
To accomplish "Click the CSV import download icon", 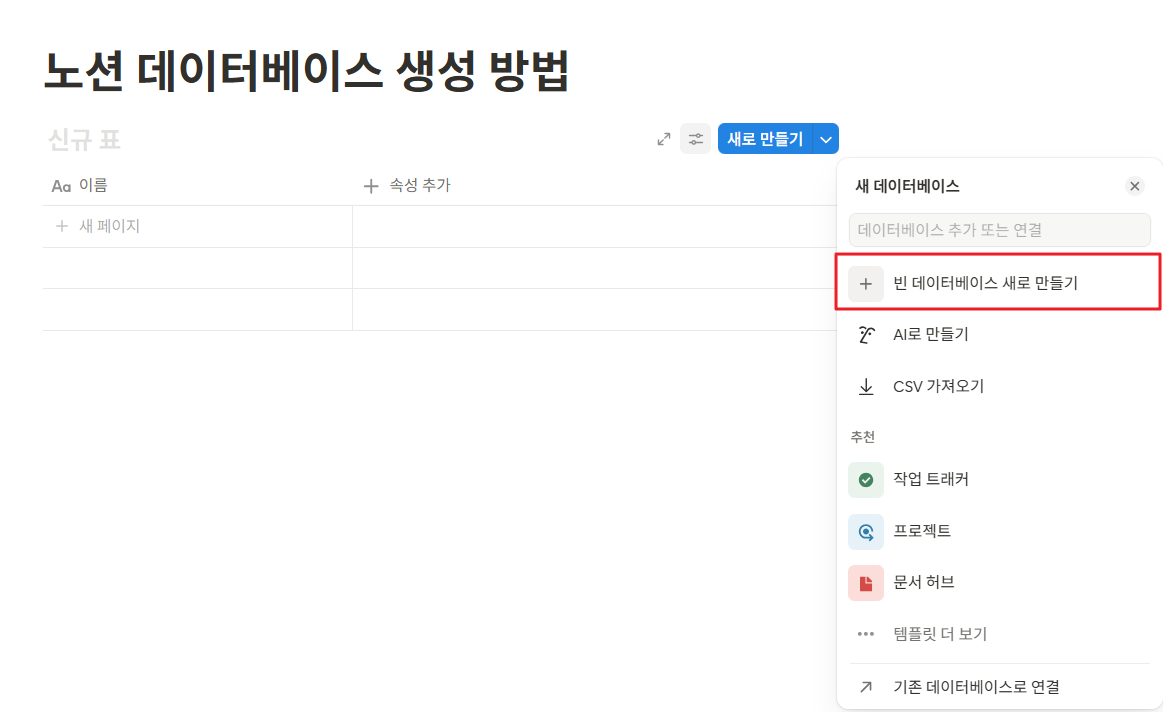I will [x=866, y=385].
